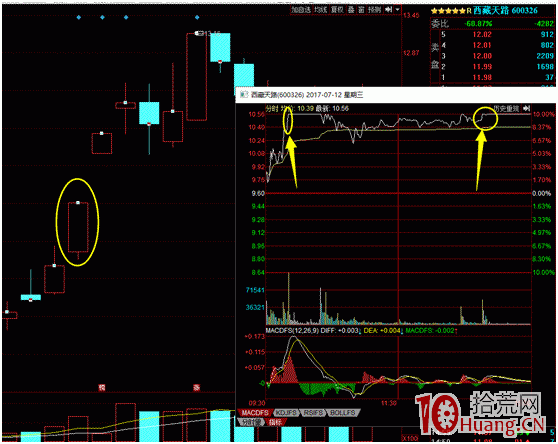Select the grey tab left of 指标
The image size is (558, 444).
(x=251, y=422)
